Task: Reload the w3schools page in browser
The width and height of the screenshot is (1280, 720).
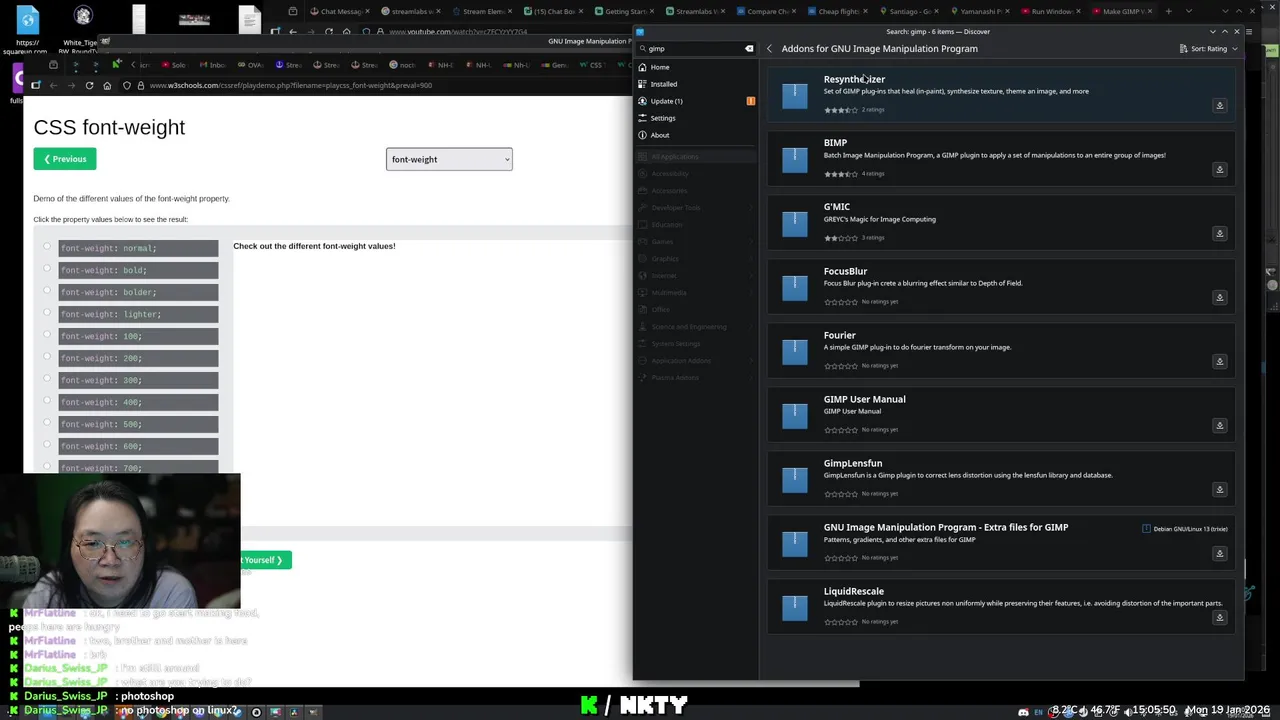Action: [x=89, y=85]
